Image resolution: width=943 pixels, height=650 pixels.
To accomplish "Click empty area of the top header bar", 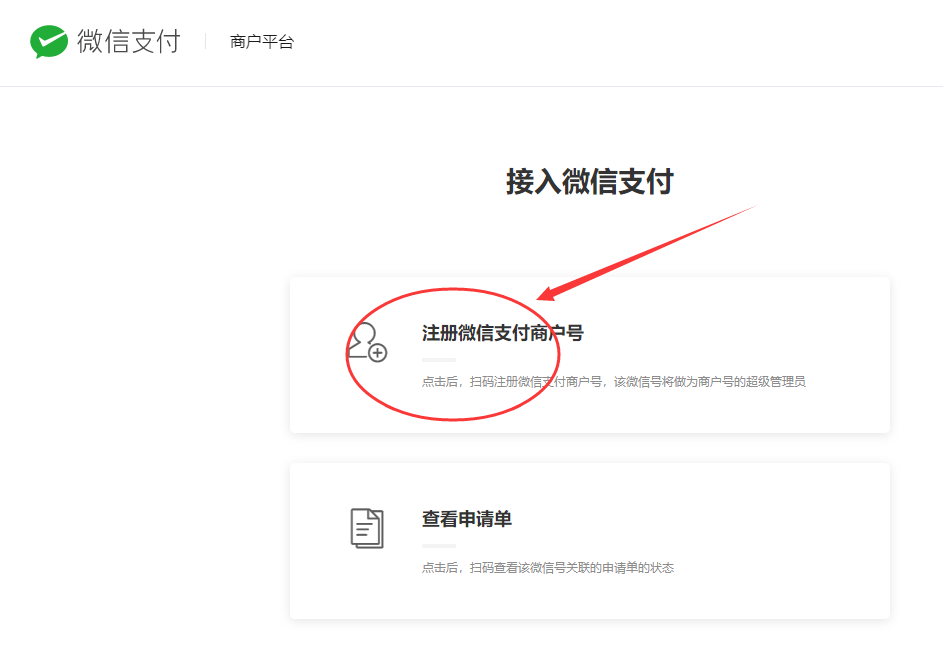I will 620,42.
